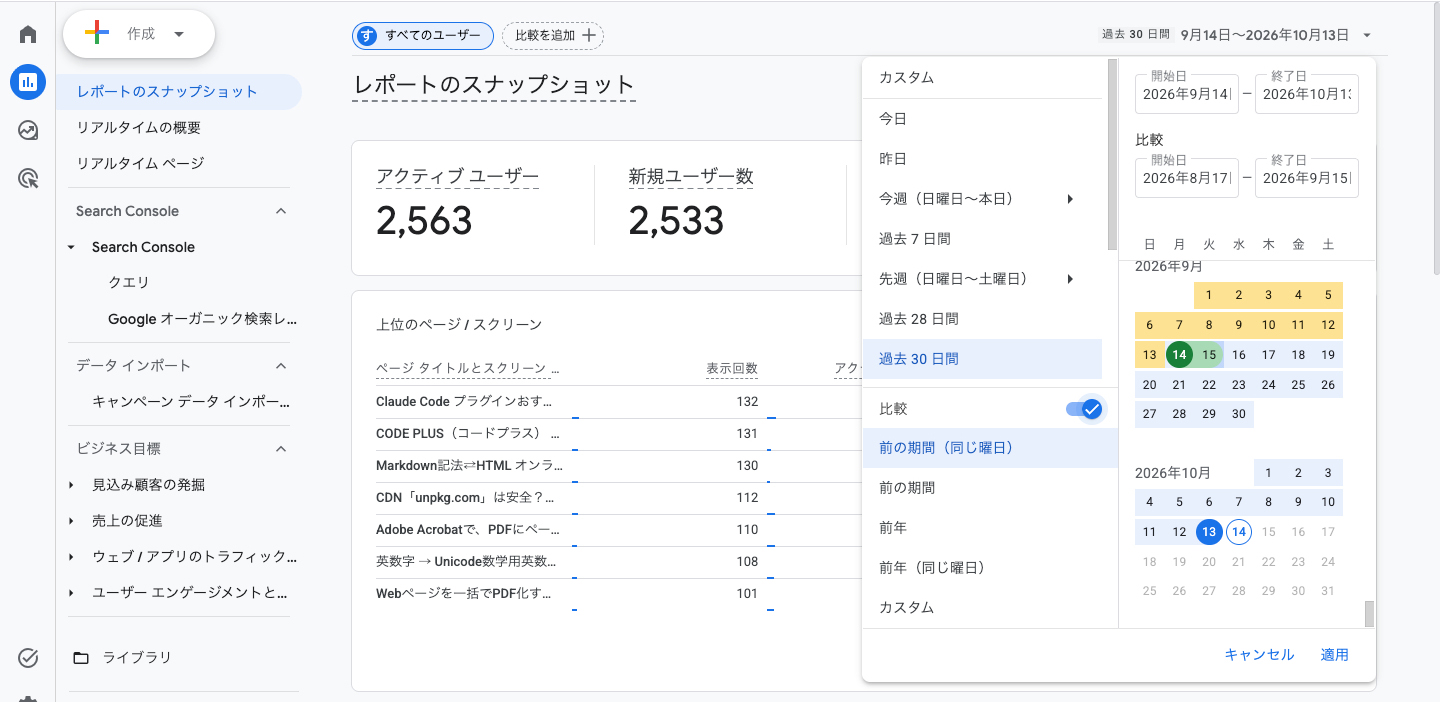Click the primary 終了日 field 2026年10月13日
This screenshot has height=702, width=1440.
pyautogui.click(x=1307, y=94)
